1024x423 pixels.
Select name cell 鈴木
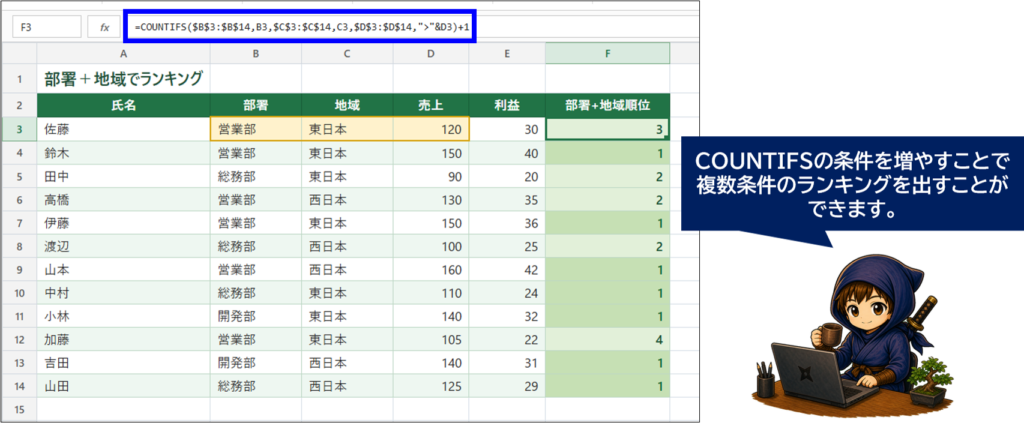click(x=123, y=153)
